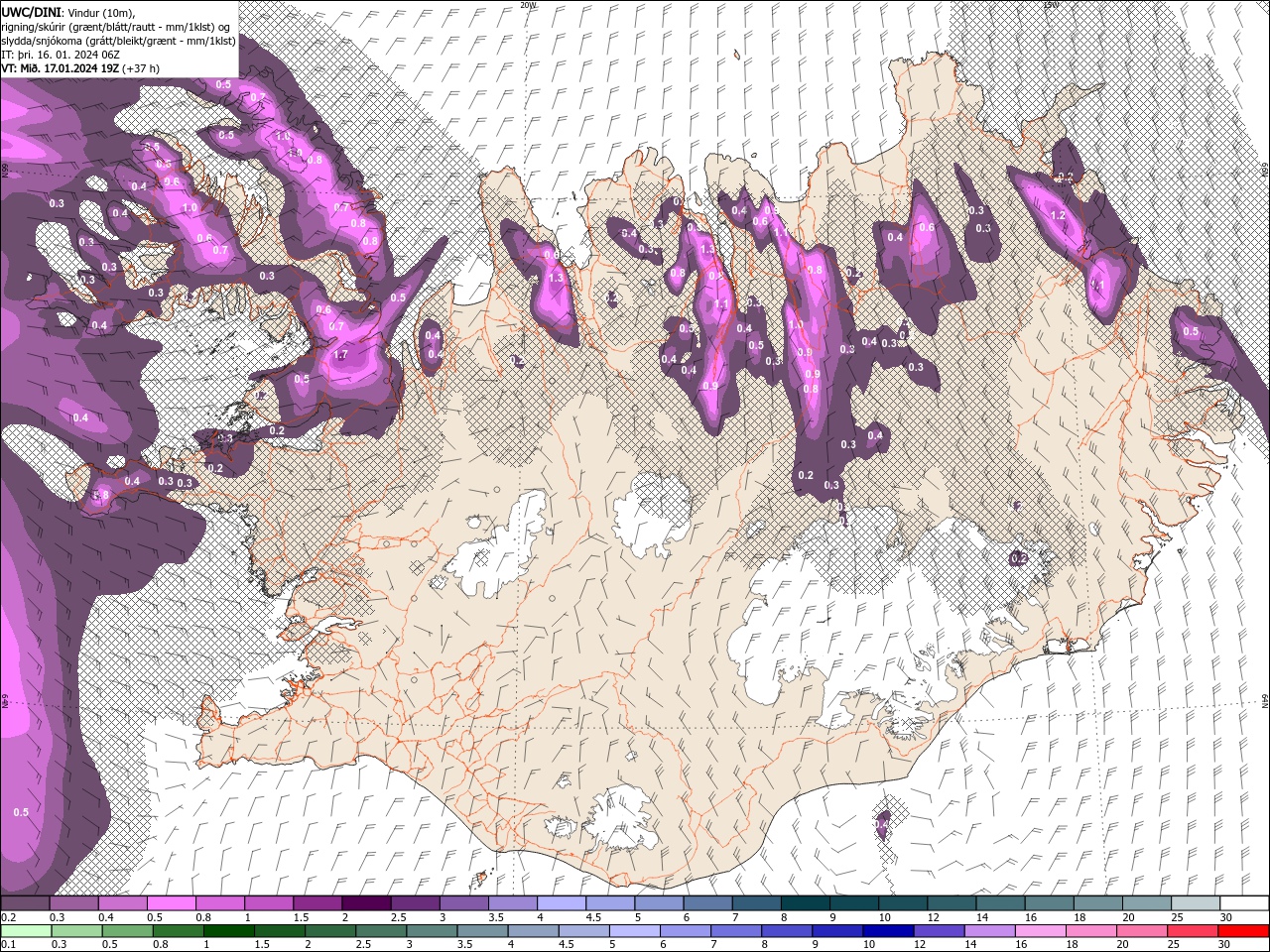Click the upper legend swatch starting at 6
1270x952 pixels.
coord(707,903)
